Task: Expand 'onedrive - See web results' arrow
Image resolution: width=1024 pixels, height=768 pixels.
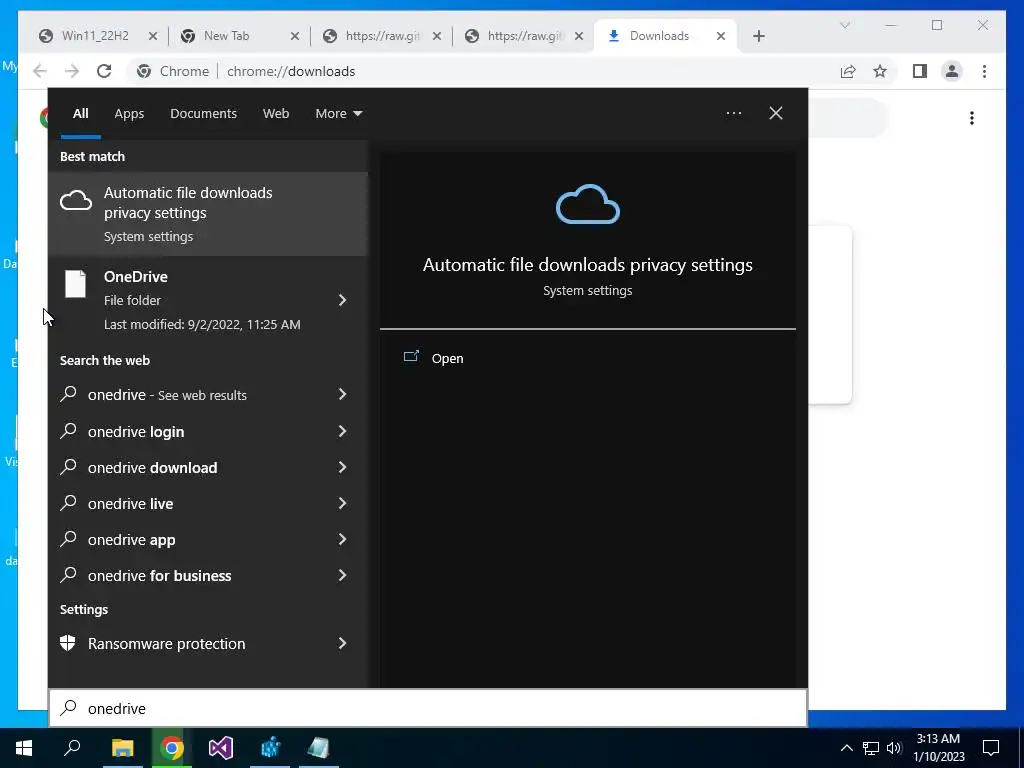Action: click(x=342, y=394)
